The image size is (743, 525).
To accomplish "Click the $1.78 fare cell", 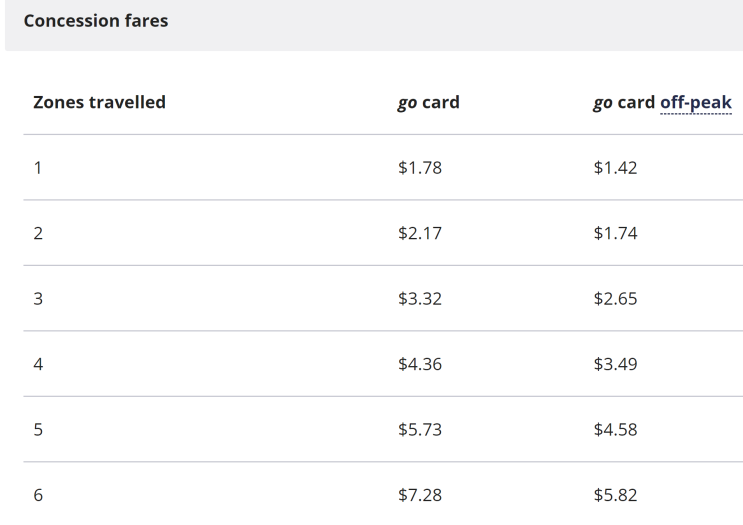I will 419,168.
